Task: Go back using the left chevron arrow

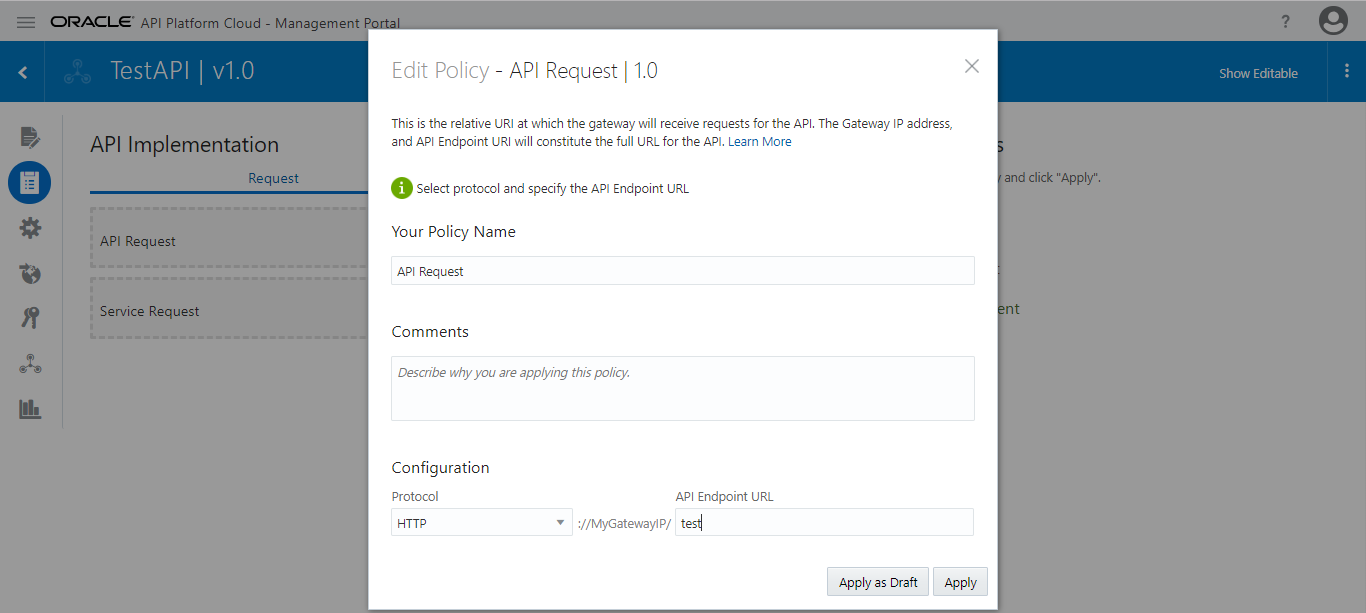Action: 23,72
